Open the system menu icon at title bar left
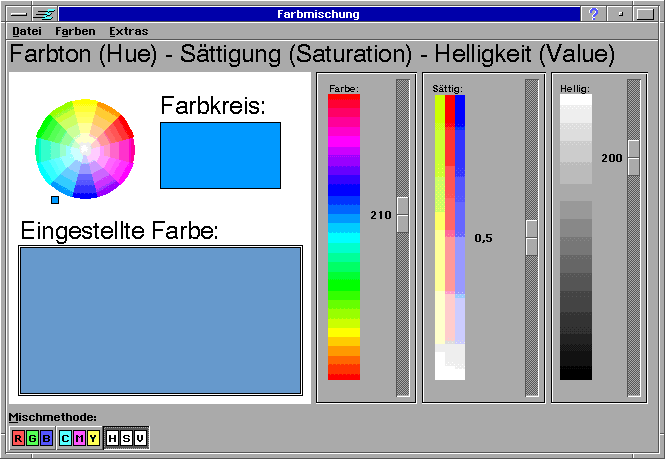This screenshot has width=666, height=460. [x=18, y=15]
